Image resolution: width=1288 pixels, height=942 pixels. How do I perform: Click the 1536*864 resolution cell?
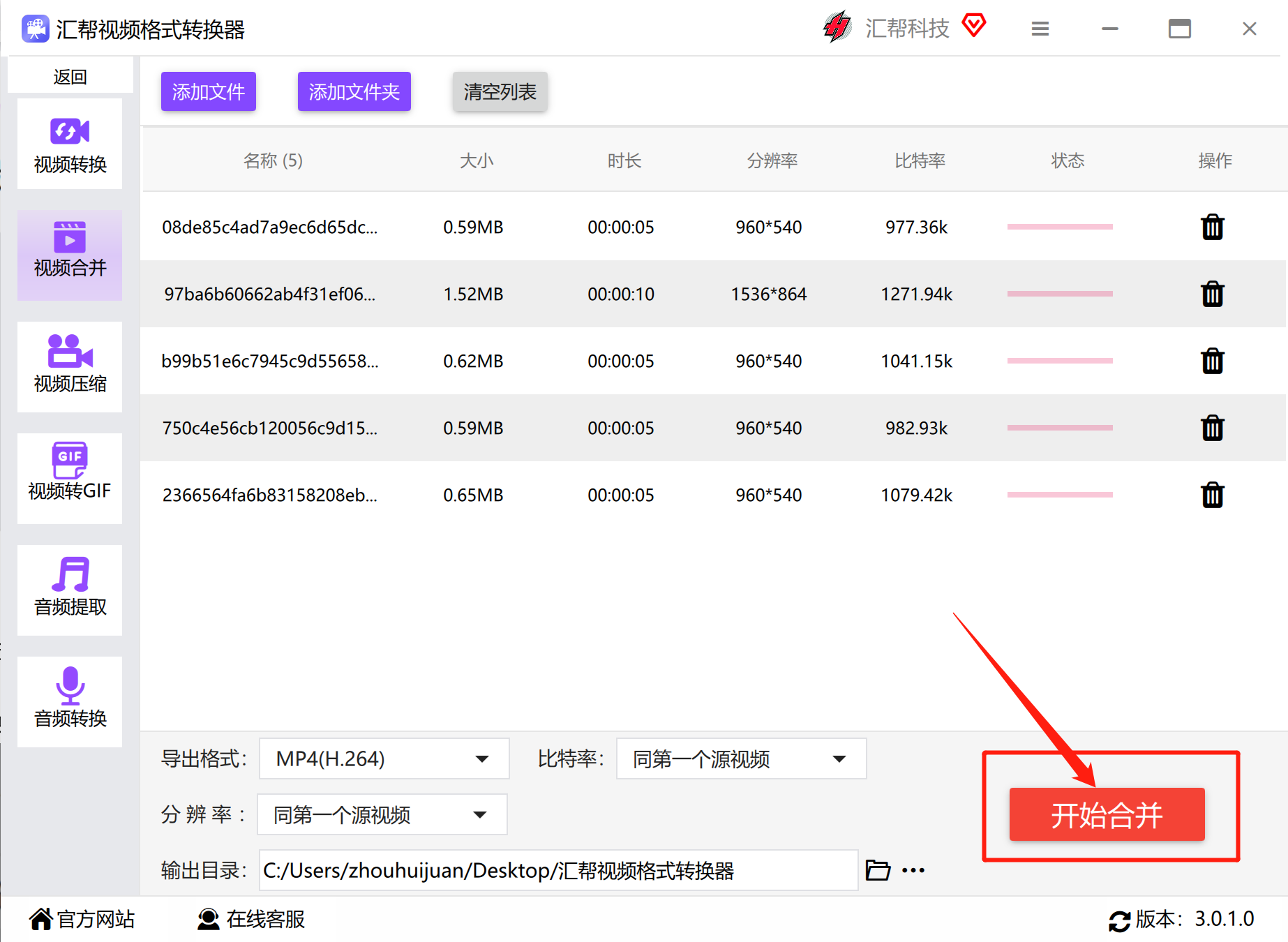coord(769,294)
